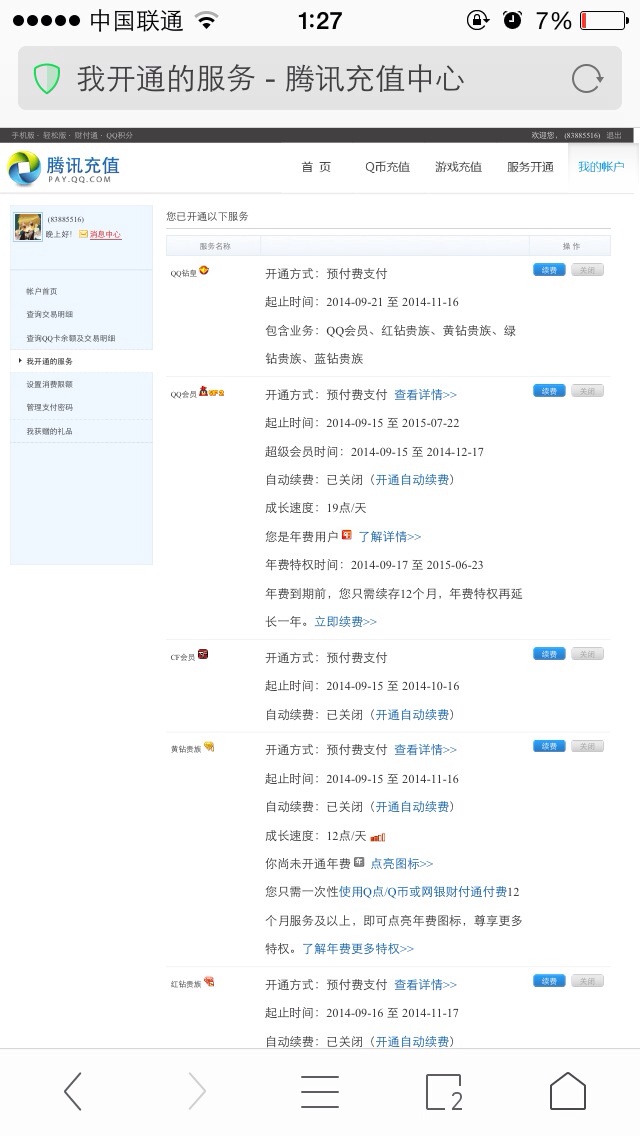
Task: Click the 点亮图标>> link
Action: tap(402, 864)
